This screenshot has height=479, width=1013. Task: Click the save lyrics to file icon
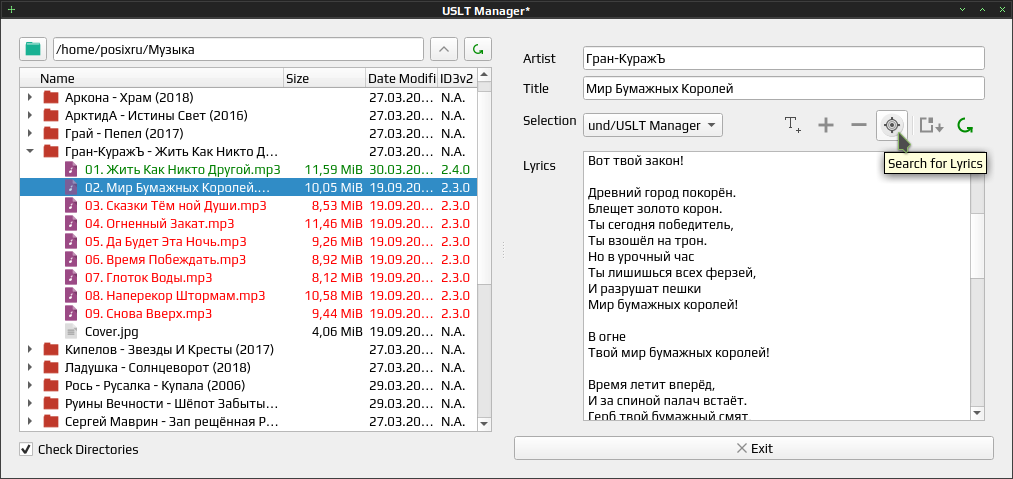(x=931, y=125)
